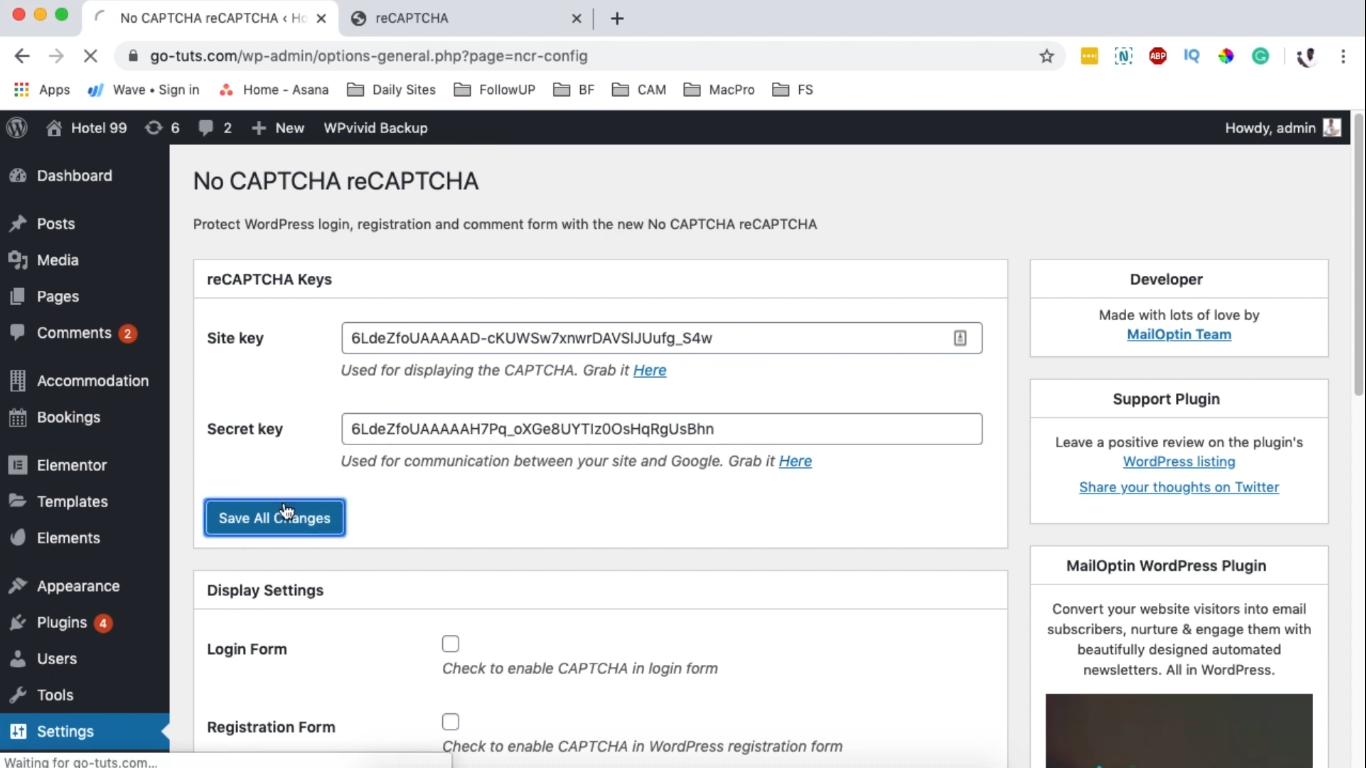Click the WordPress logo in admin bar

[x=17, y=128]
